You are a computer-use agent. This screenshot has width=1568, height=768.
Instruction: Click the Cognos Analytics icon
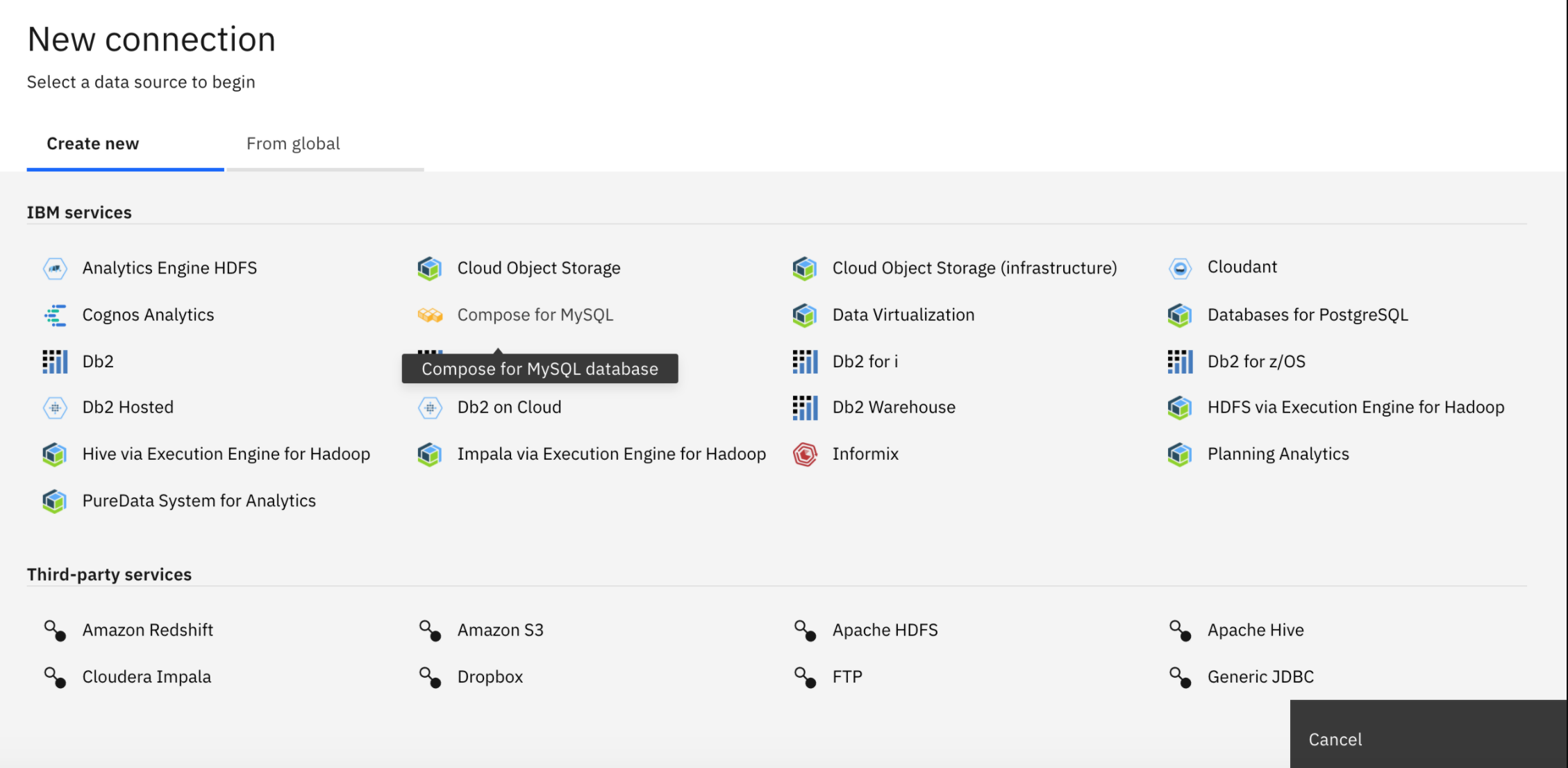pyautogui.click(x=55, y=315)
